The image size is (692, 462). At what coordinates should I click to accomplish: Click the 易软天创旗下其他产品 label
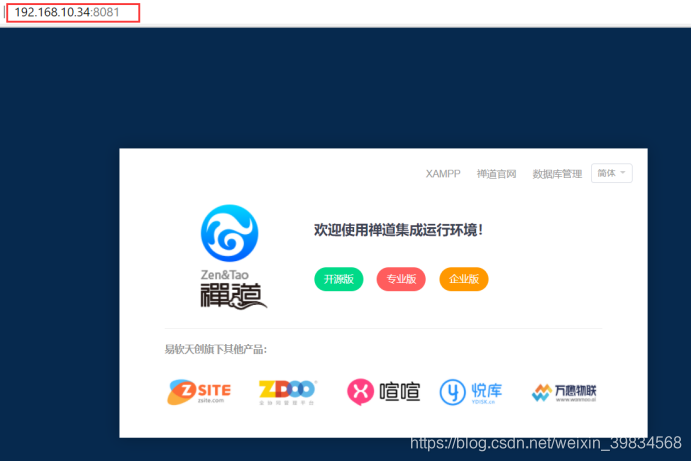(x=216, y=349)
